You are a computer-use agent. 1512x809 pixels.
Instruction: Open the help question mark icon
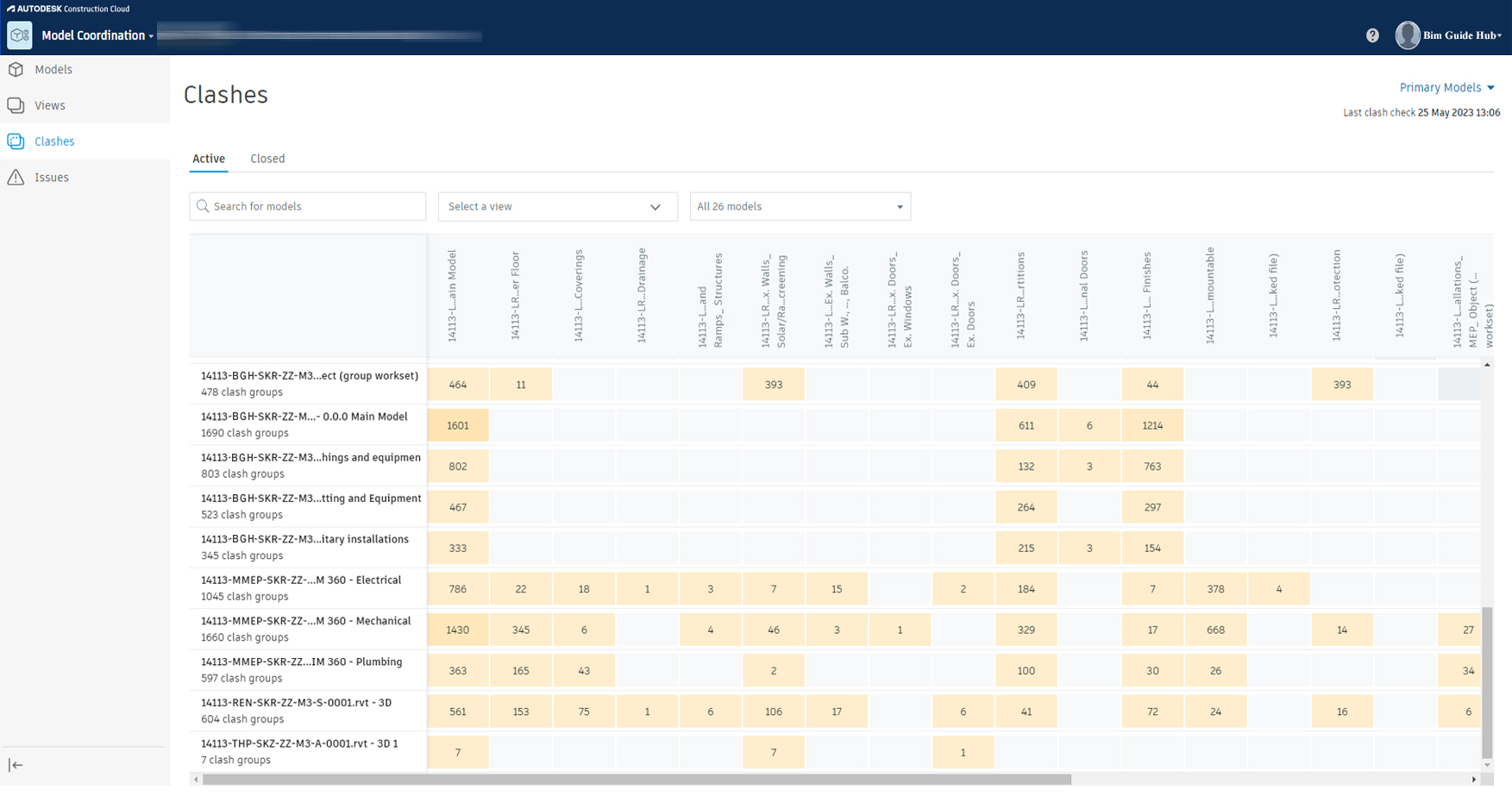point(1372,35)
